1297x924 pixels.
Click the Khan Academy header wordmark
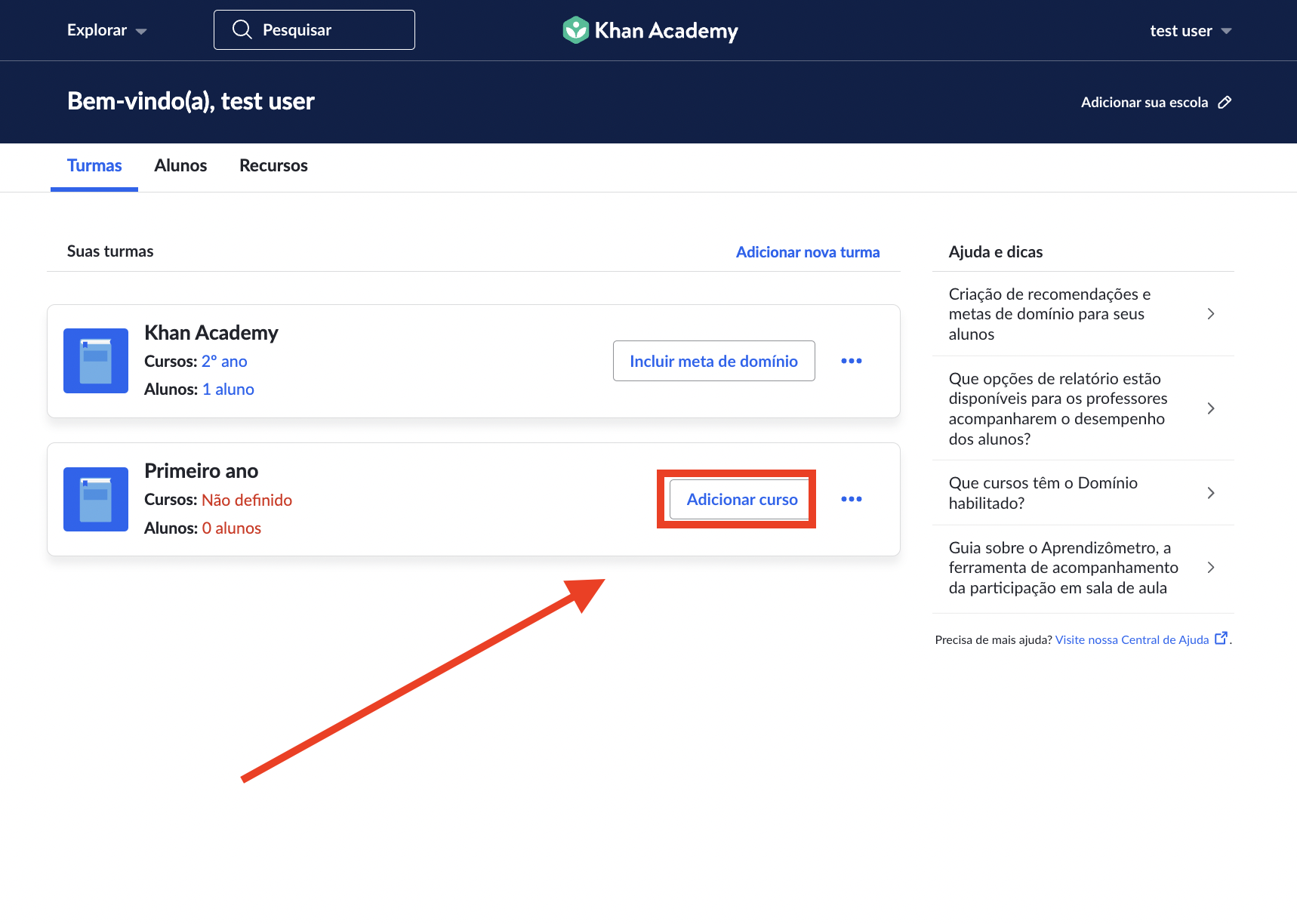[666, 31]
